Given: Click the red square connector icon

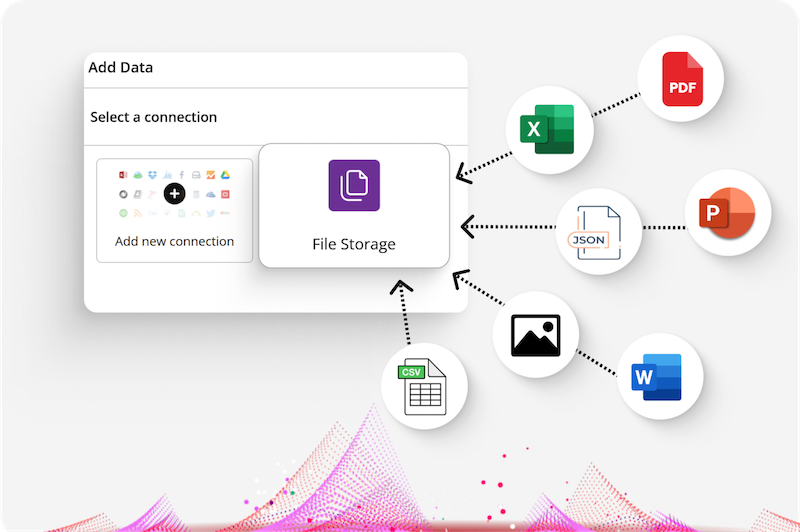Looking at the screenshot, I should (x=225, y=194).
